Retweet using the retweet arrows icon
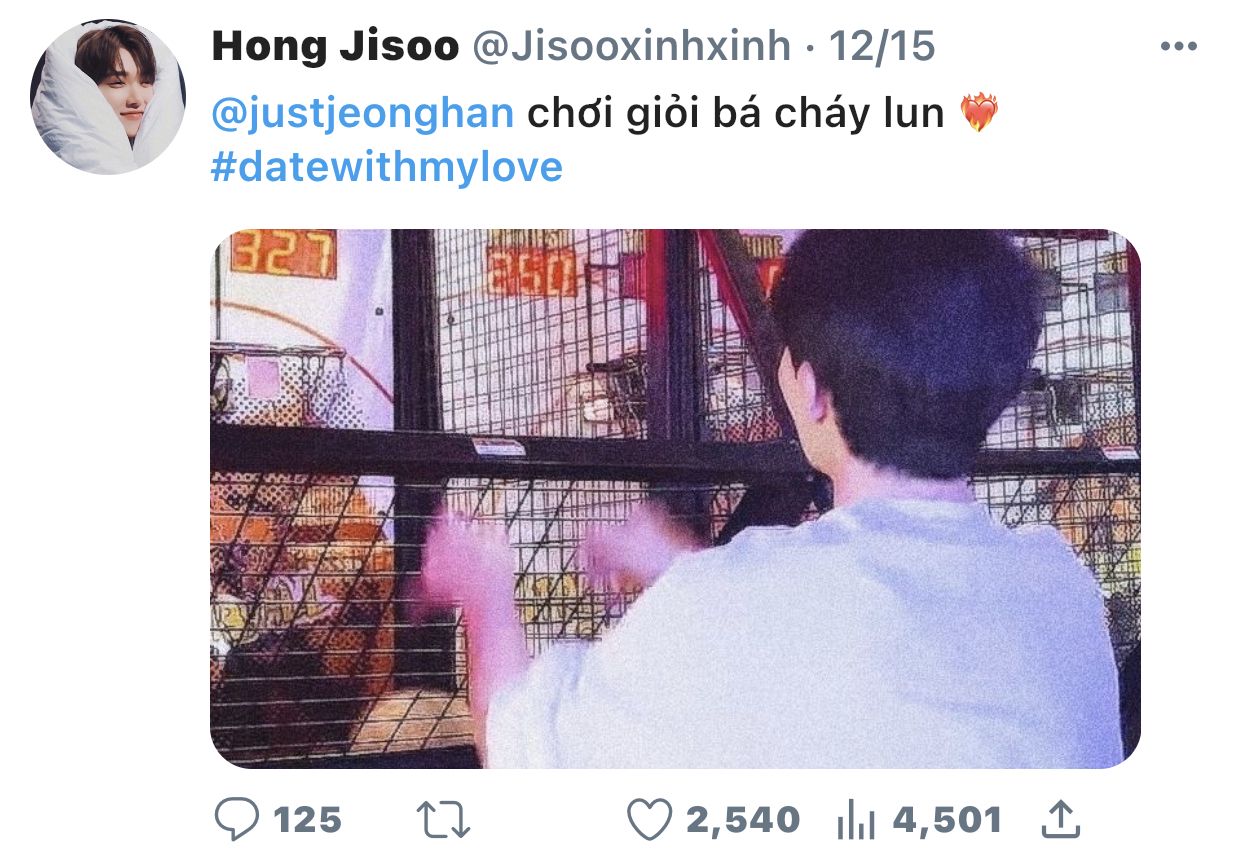Viewport: 1242px width, 866px height. tap(443, 821)
